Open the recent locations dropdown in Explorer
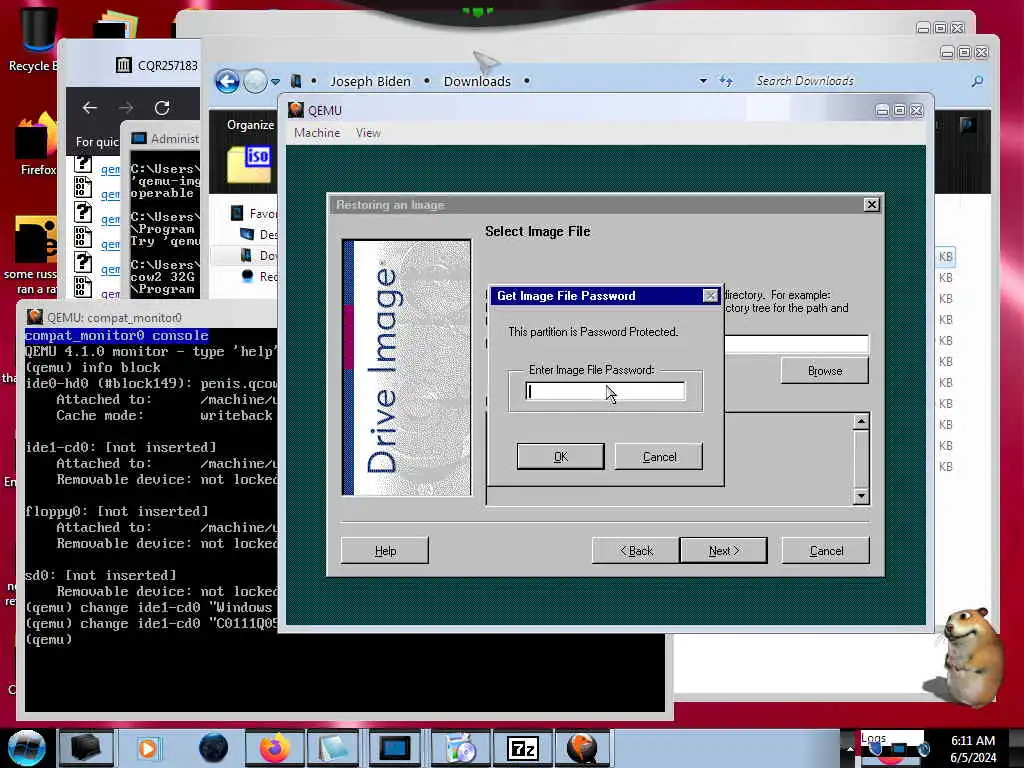The height and width of the screenshot is (768, 1024). pyautogui.click(x=276, y=82)
